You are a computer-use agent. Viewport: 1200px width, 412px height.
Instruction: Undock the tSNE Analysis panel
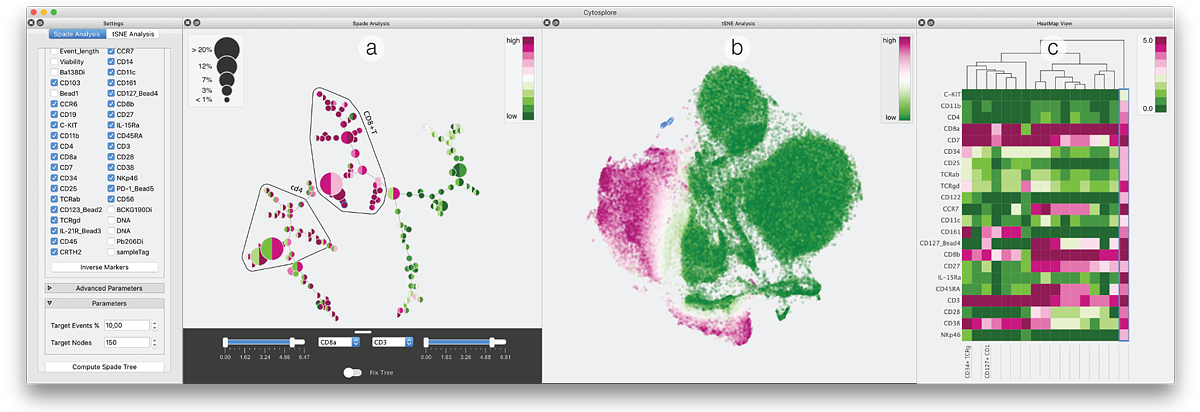(556, 22)
